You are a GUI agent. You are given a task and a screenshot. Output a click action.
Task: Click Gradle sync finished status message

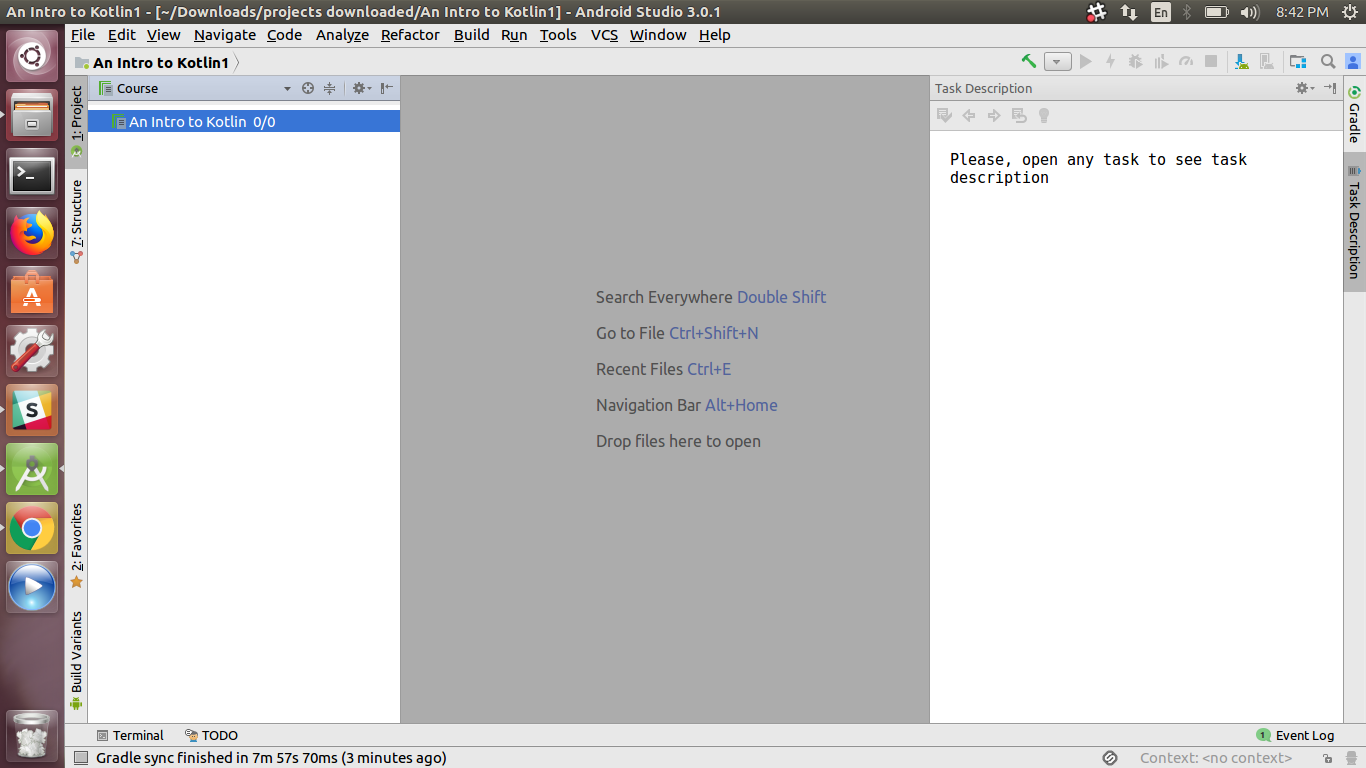(x=271, y=758)
